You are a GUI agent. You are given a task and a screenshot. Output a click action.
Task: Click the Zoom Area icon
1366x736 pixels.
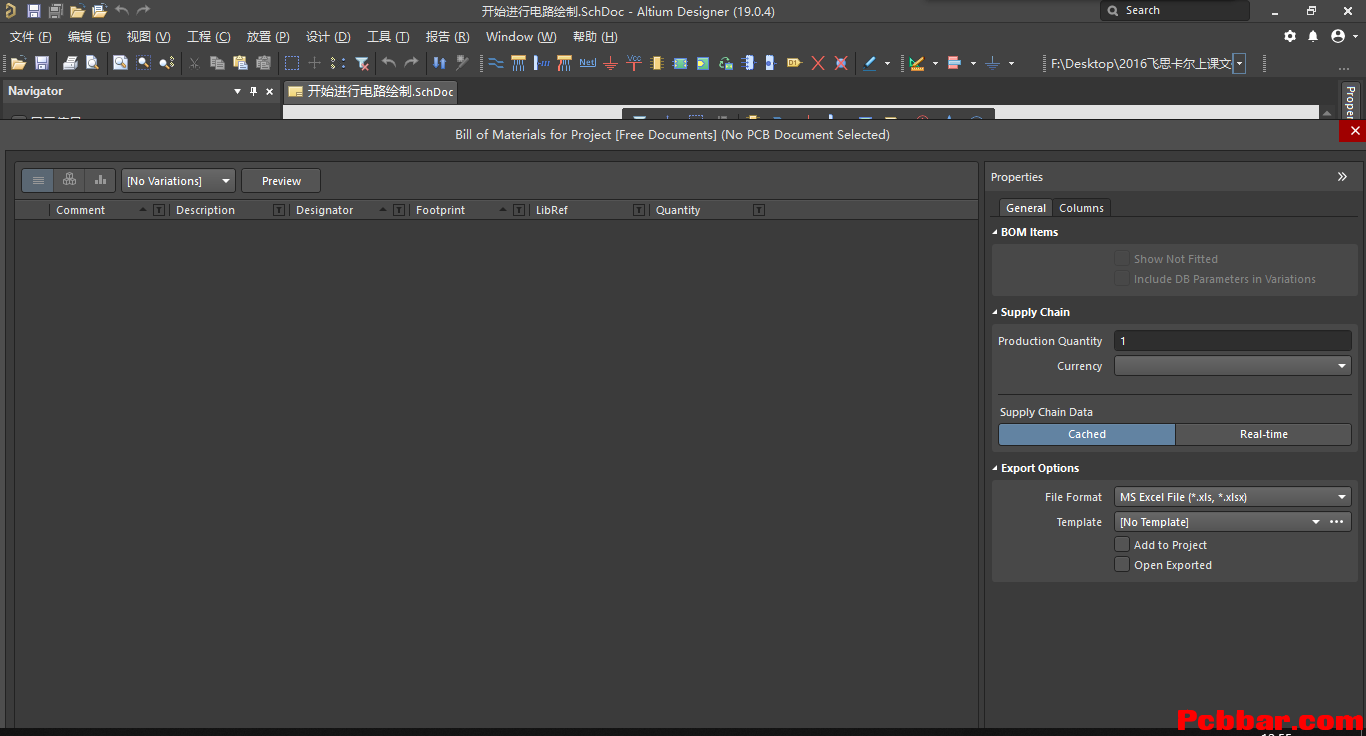click(x=144, y=63)
